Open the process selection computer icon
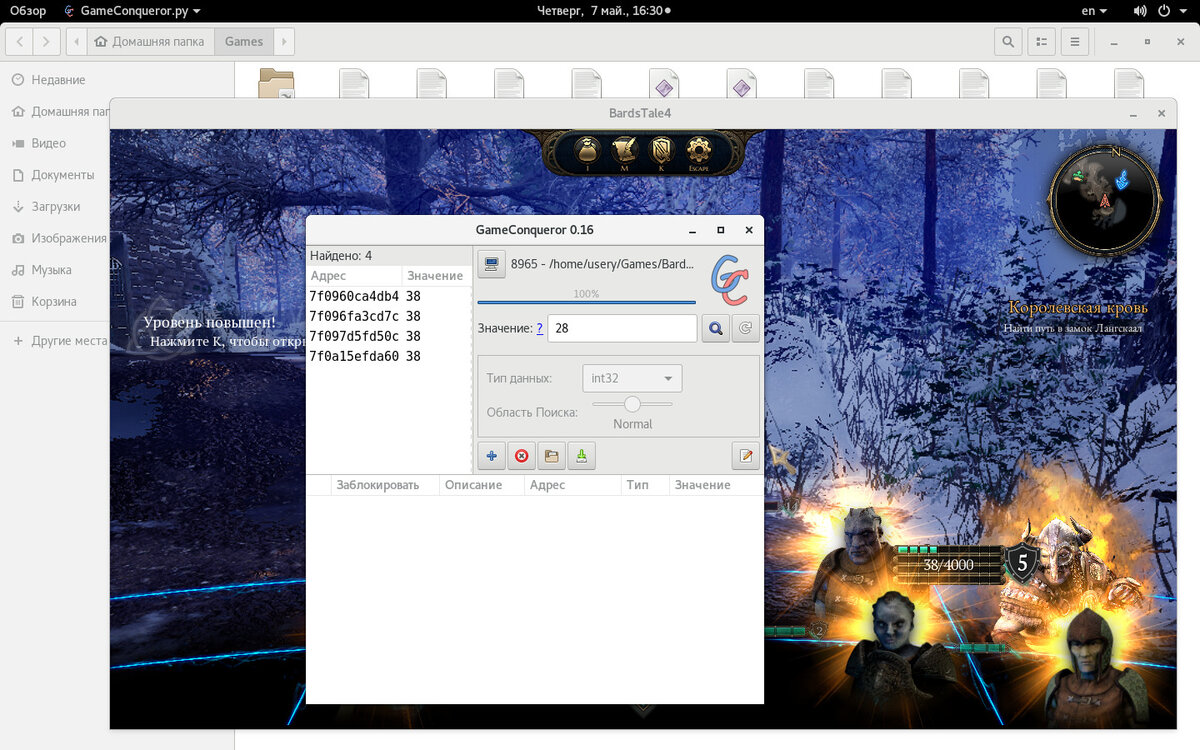This screenshot has height=750, width=1200. [x=491, y=264]
